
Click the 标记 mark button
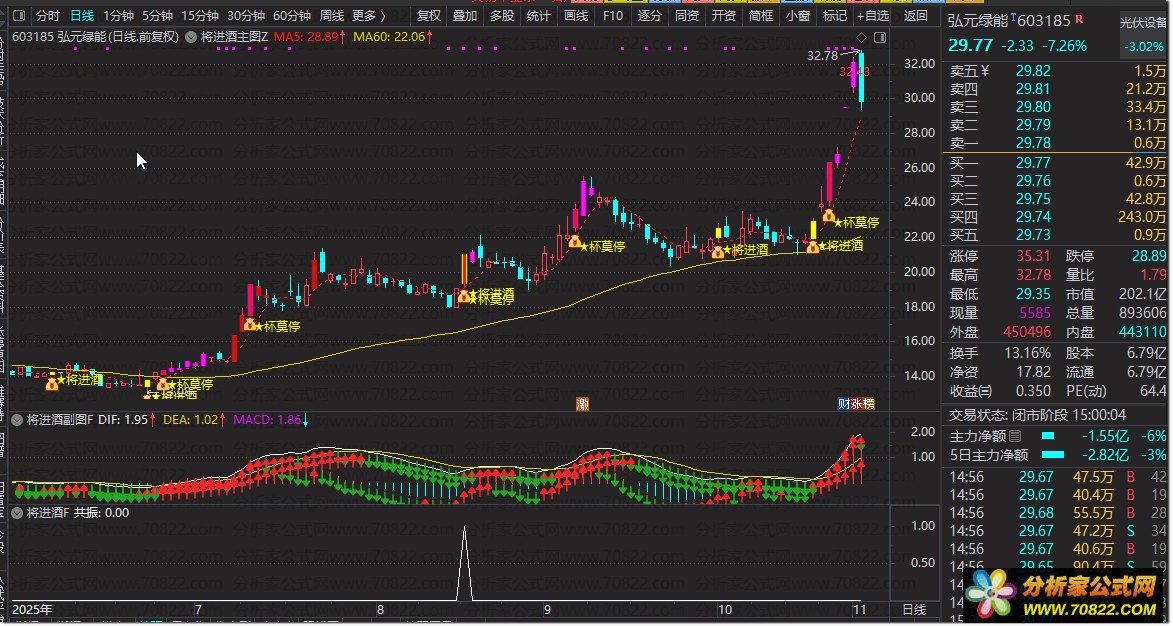tap(834, 15)
